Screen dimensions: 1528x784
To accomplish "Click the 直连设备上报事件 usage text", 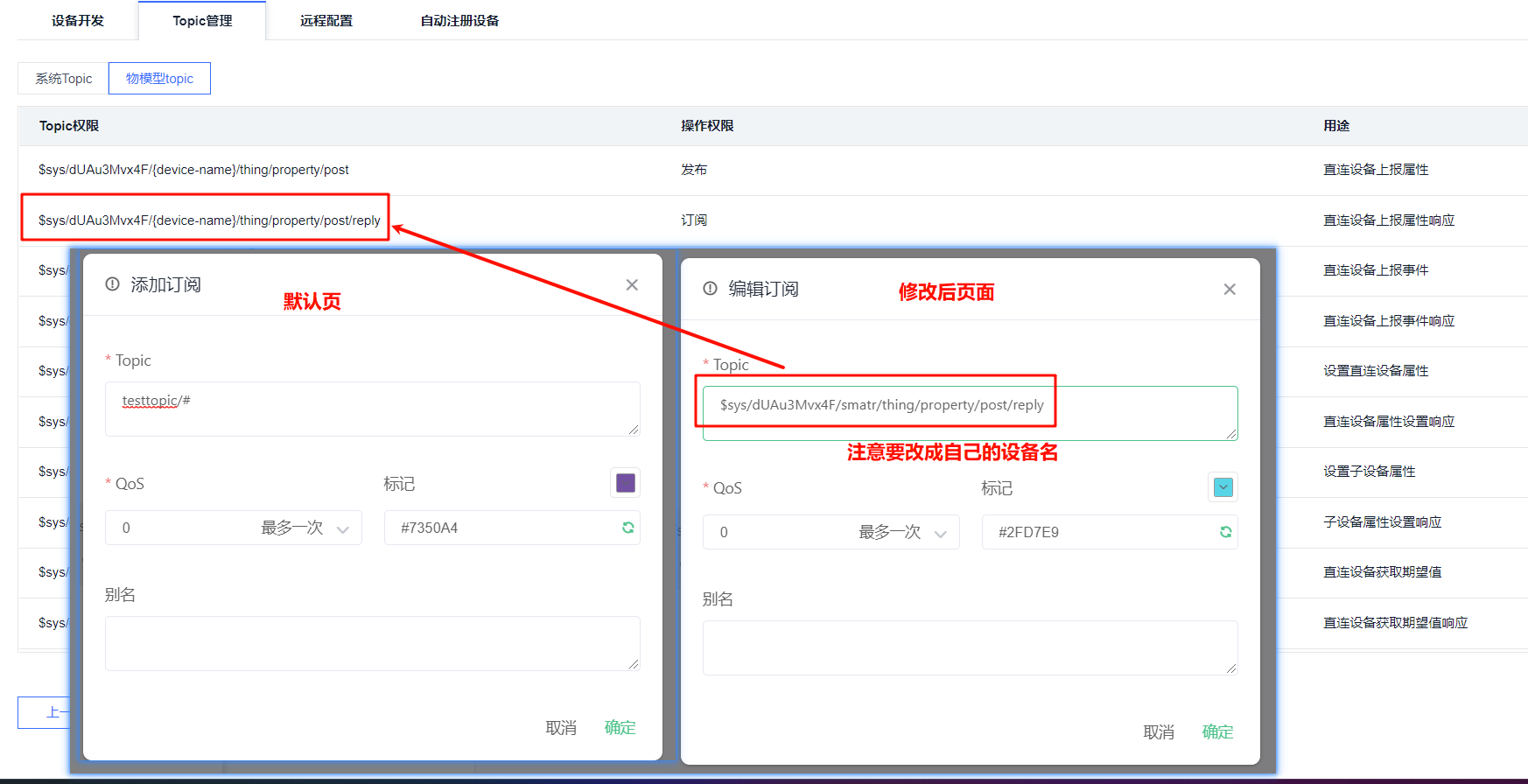I will coord(1376,270).
